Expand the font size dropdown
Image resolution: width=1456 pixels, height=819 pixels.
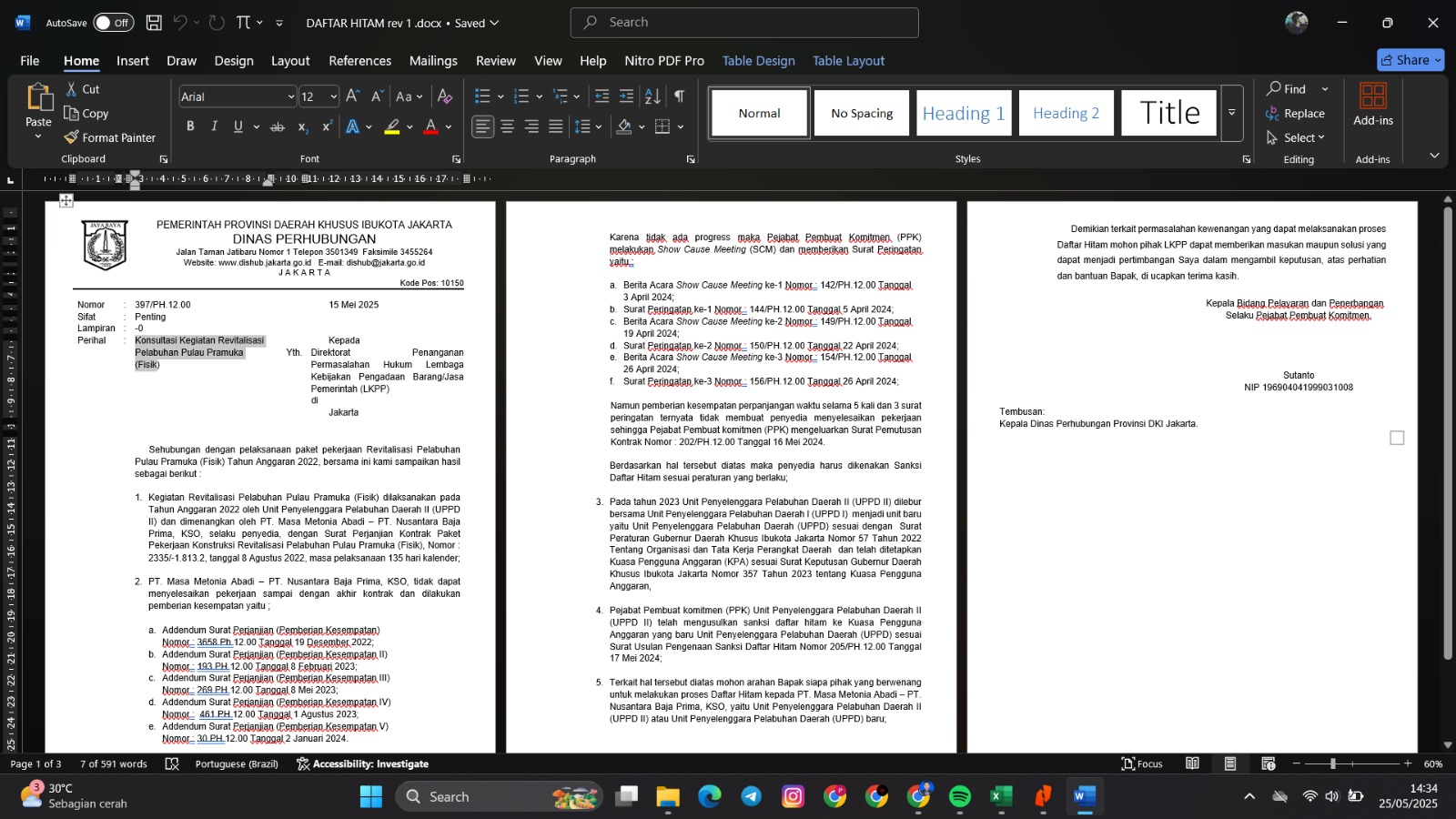tap(334, 96)
